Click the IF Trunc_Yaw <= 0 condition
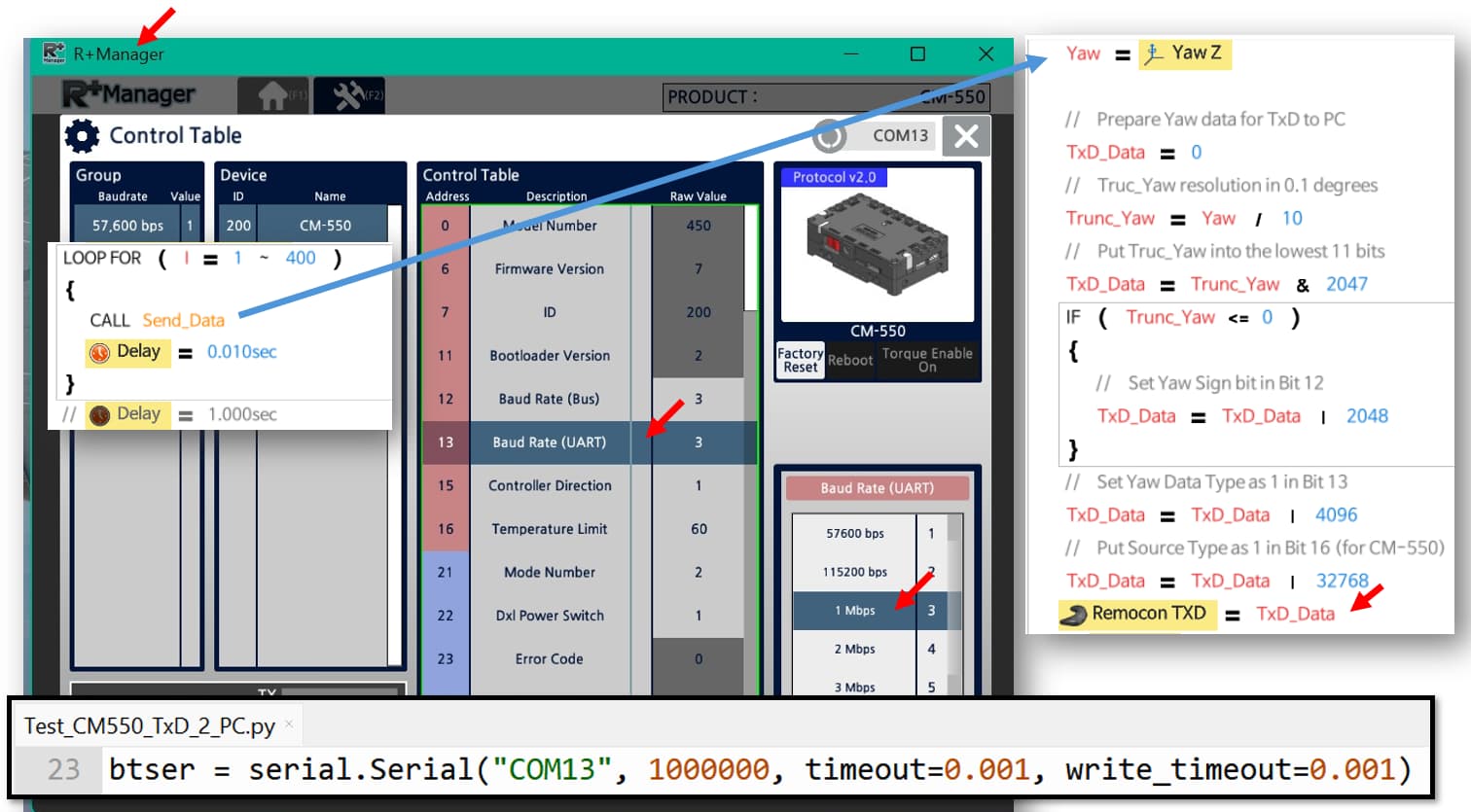The width and height of the screenshot is (1471, 812). (x=1183, y=318)
